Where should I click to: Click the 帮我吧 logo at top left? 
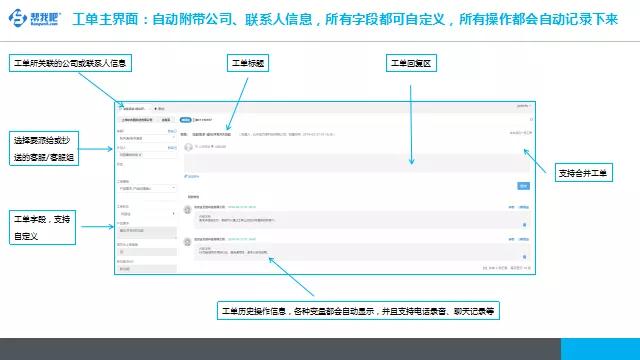pos(35,18)
